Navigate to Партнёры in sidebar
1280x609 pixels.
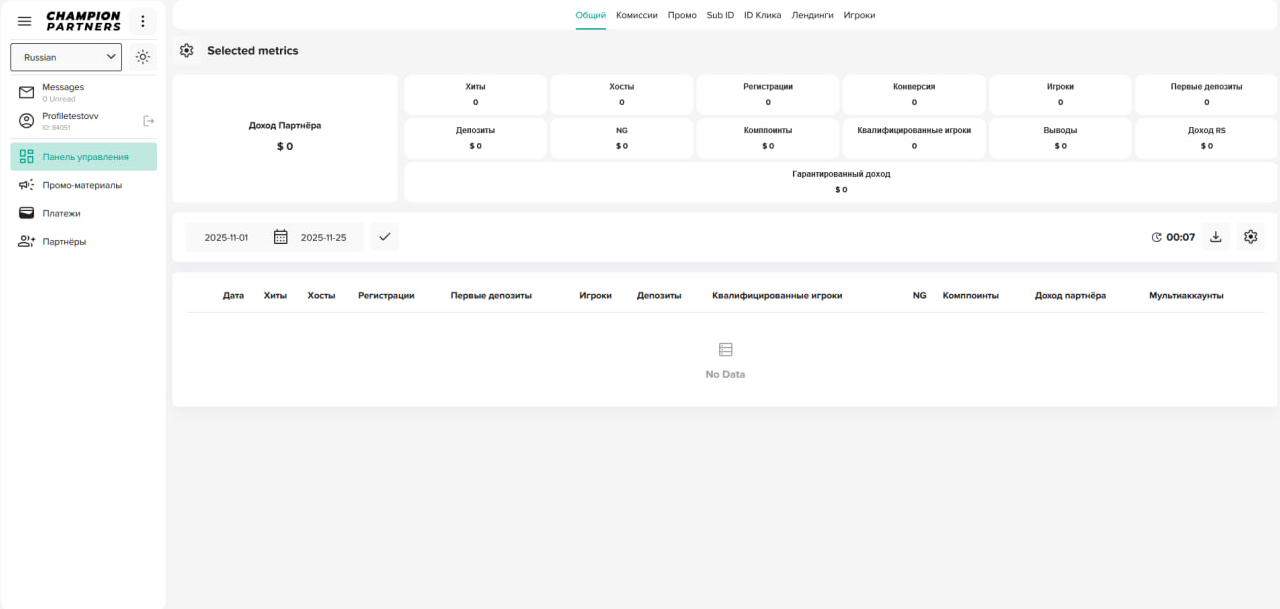coord(64,241)
